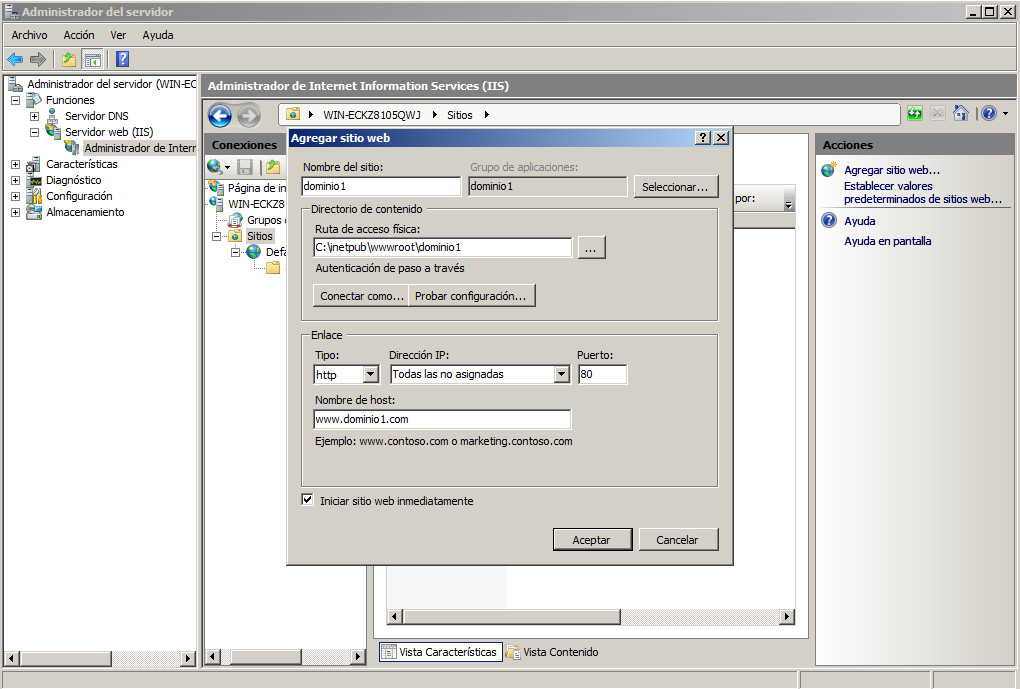
Task: Open the Archivo menu
Action: pyautogui.click(x=29, y=35)
